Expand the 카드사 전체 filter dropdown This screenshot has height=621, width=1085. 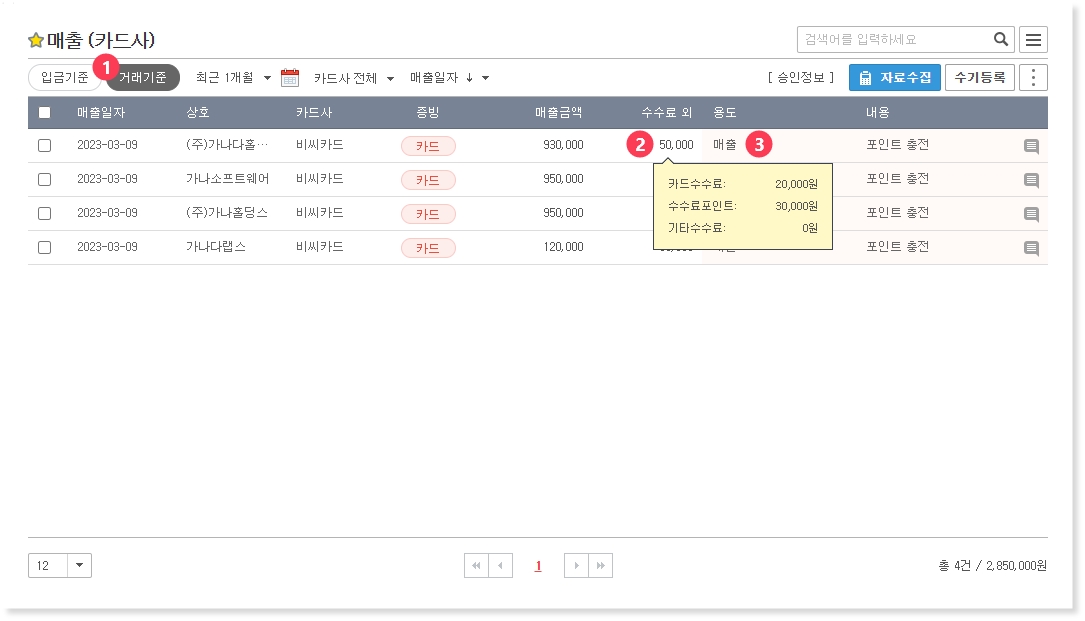pos(353,78)
